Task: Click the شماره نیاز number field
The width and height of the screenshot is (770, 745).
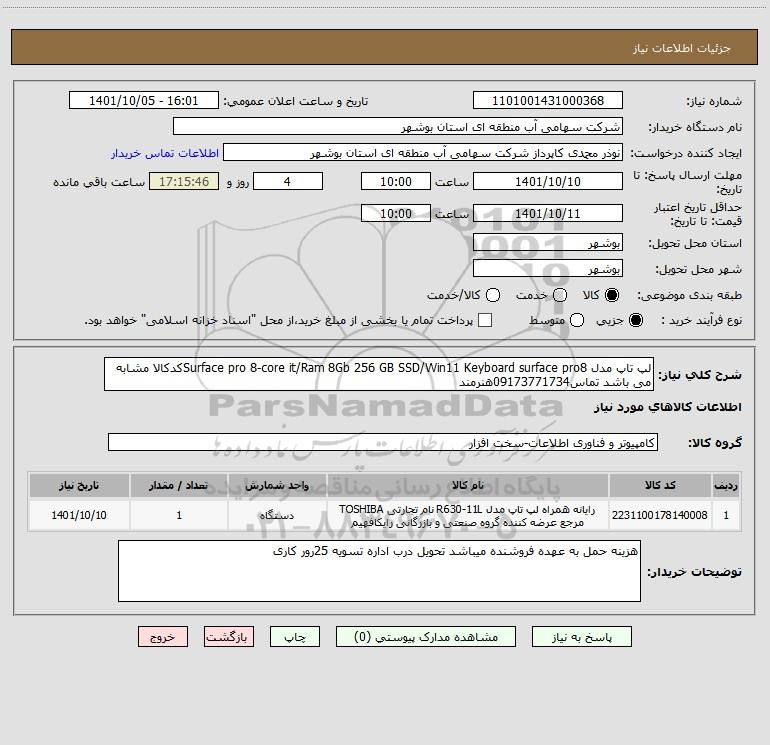Action: coord(548,101)
